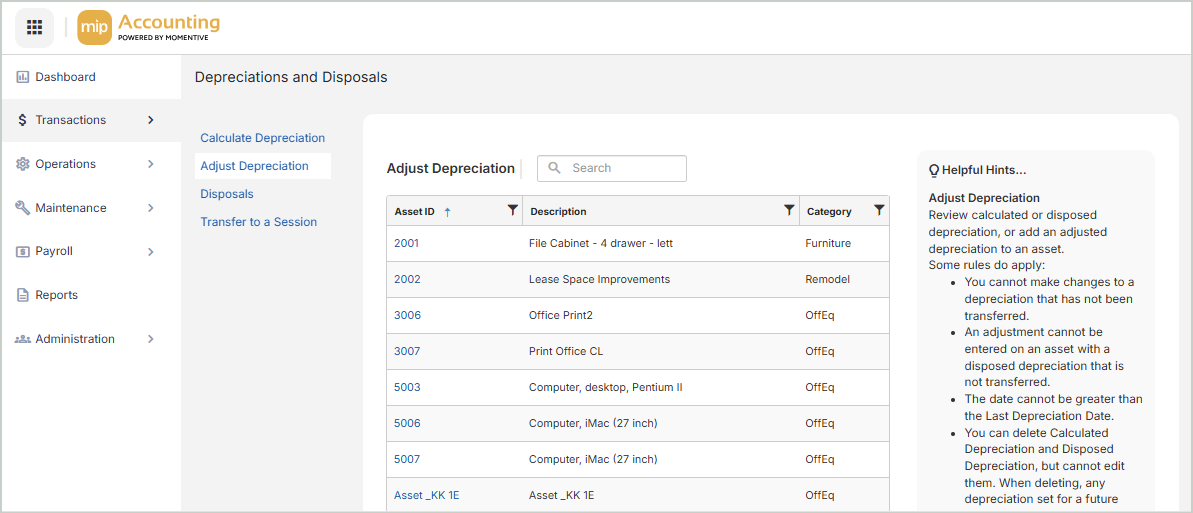
Task: Open Reports from the sidebar
Action: pyautogui.click(x=56, y=295)
